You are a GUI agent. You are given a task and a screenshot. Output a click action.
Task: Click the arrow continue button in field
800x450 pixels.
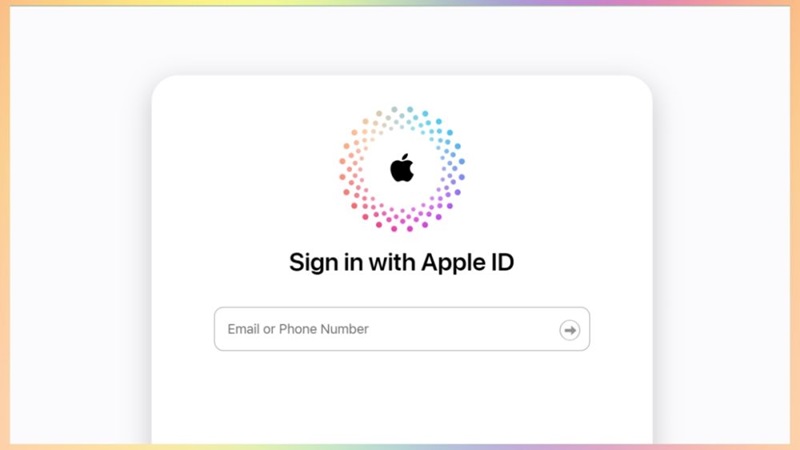point(569,330)
